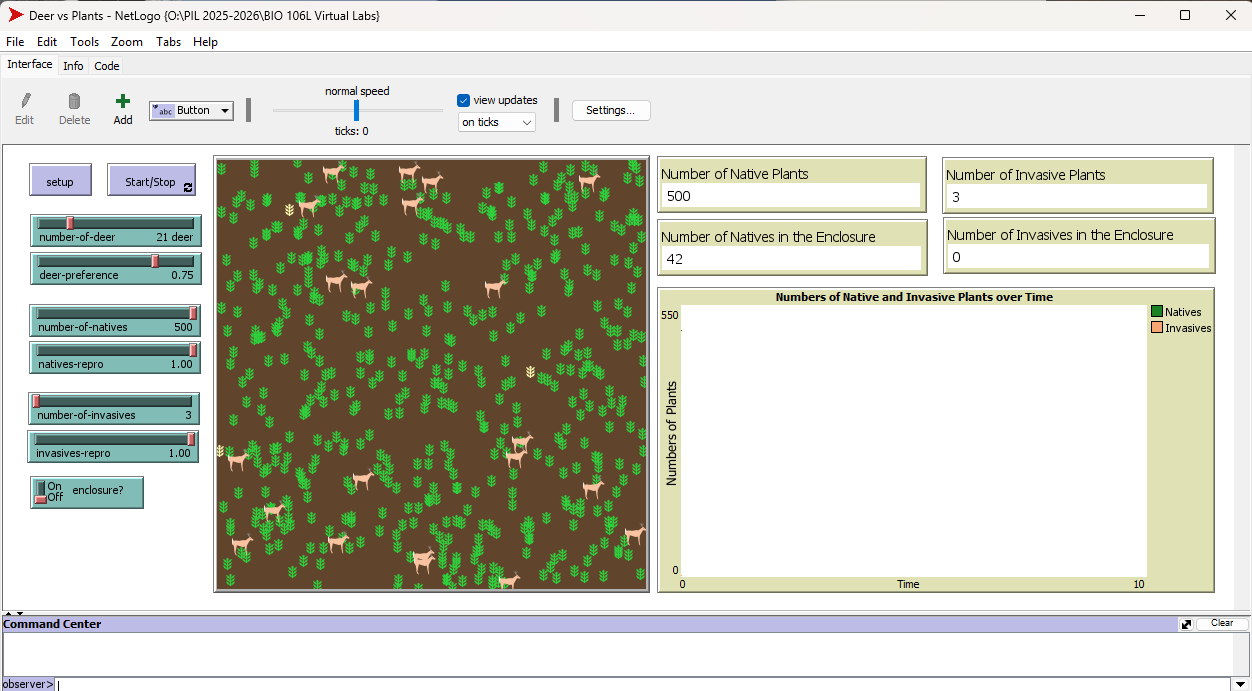
Task: Toggle the view updates checkbox
Action: point(464,100)
